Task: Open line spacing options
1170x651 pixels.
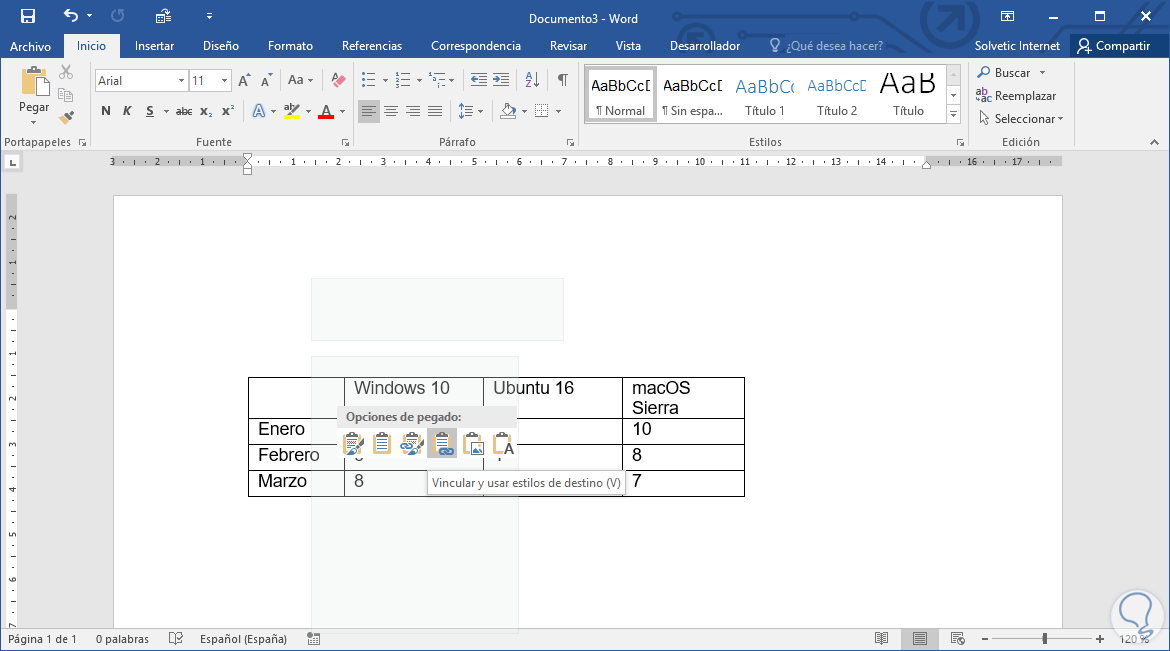Action: [470, 111]
